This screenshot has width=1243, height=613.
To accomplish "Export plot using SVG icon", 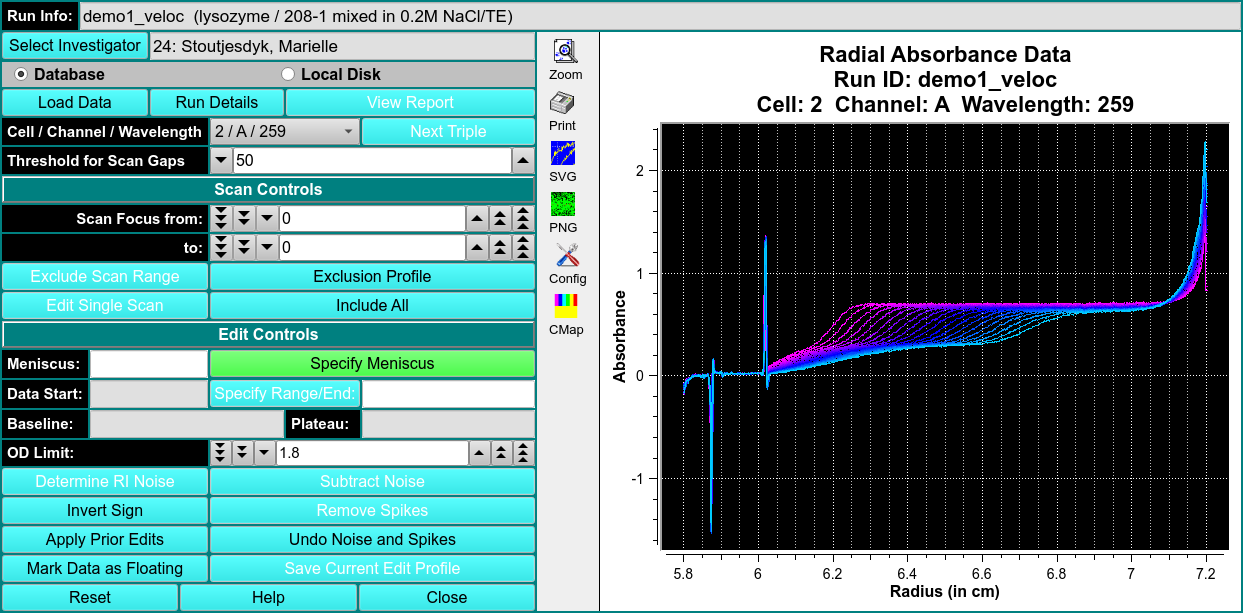I will [563, 154].
